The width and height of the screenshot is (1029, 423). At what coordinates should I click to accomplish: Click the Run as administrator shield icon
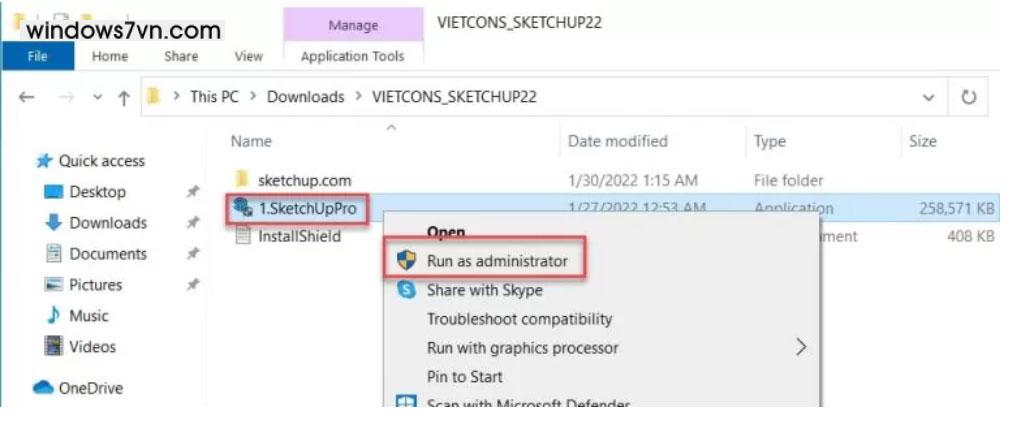[406, 261]
